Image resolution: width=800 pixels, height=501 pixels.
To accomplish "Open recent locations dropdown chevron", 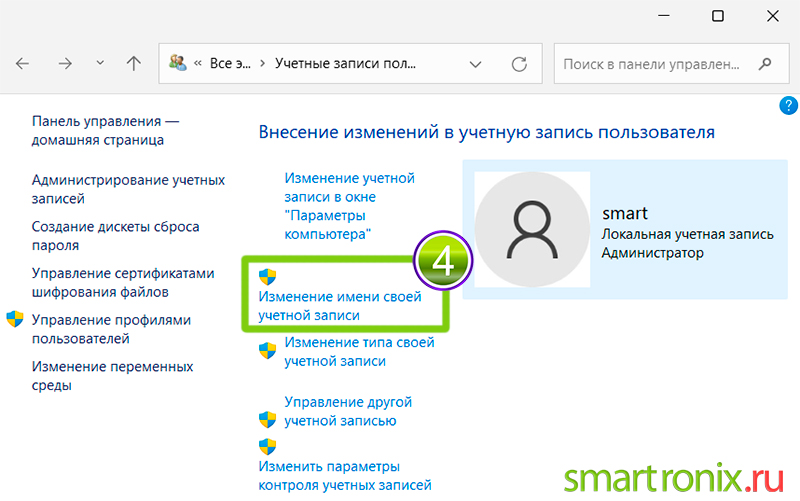I will point(100,63).
